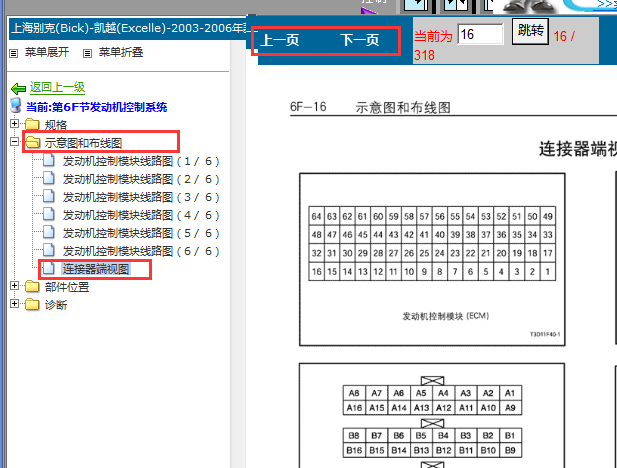
Task: Click the 6F-16 示意图和布线图 page header
Action: point(370,107)
